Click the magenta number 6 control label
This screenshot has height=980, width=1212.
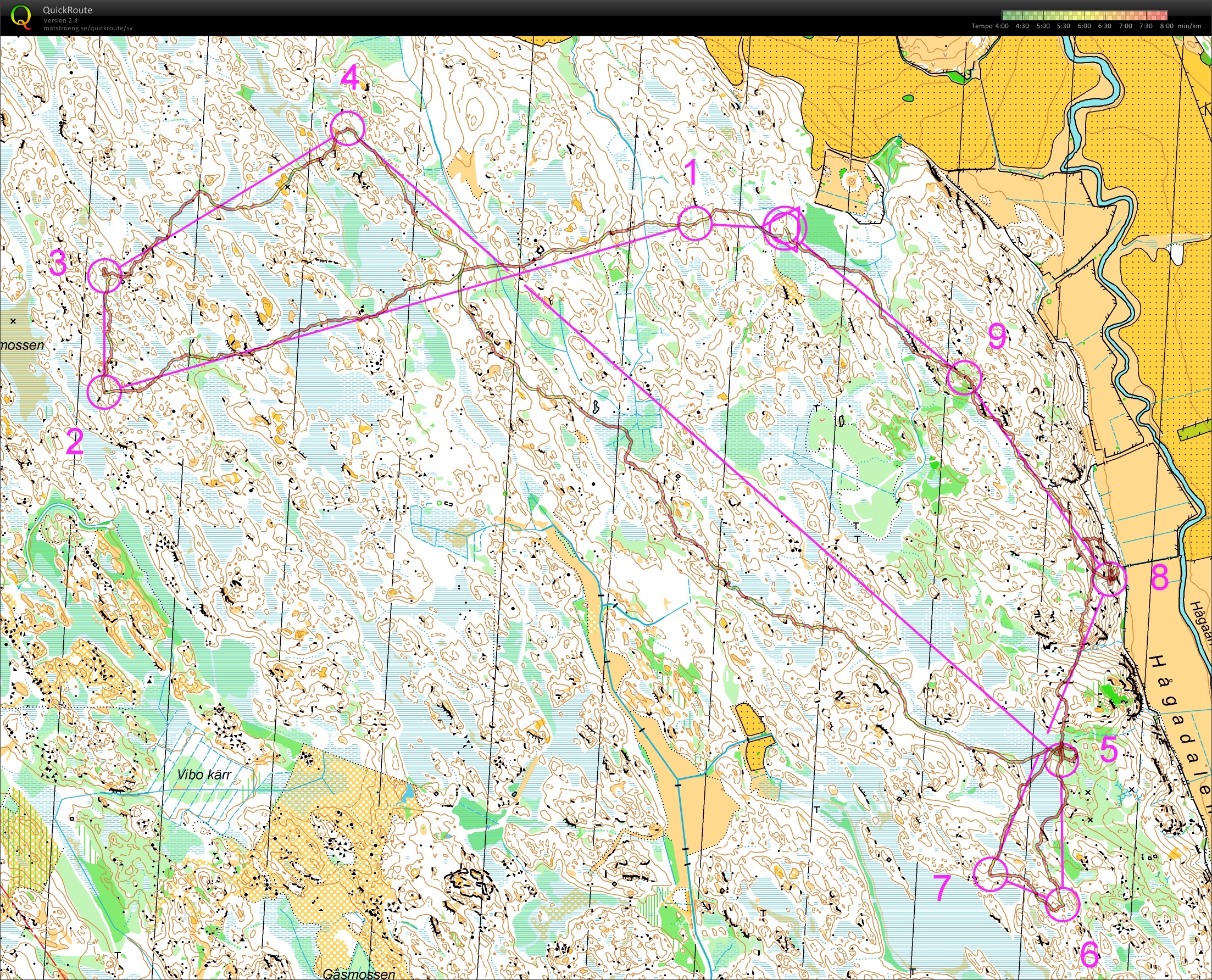pyautogui.click(x=1089, y=955)
